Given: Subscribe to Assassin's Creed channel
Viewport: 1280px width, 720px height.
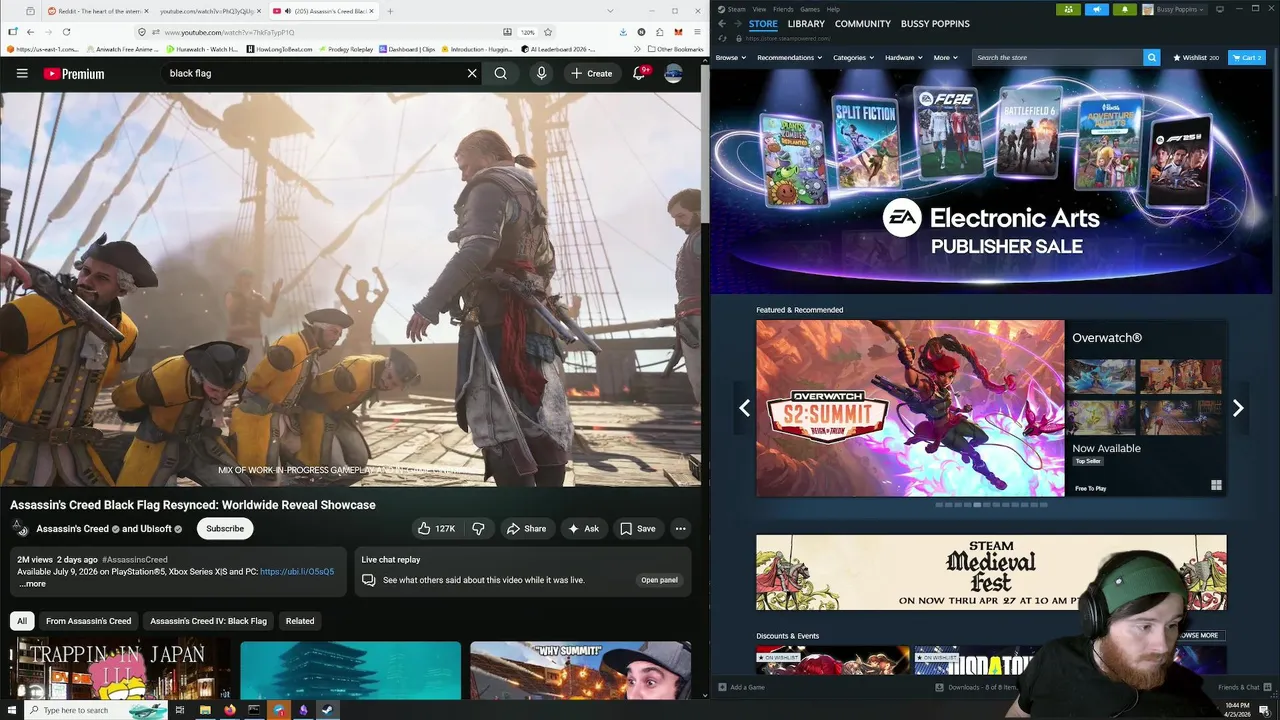Looking at the screenshot, I should pyautogui.click(x=225, y=528).
